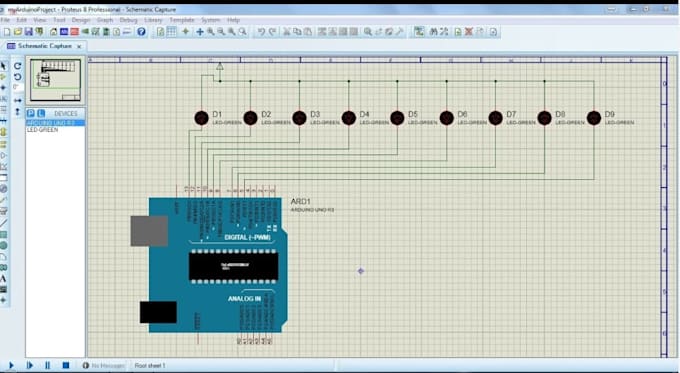Click the Step simulation button

[29, 366]
